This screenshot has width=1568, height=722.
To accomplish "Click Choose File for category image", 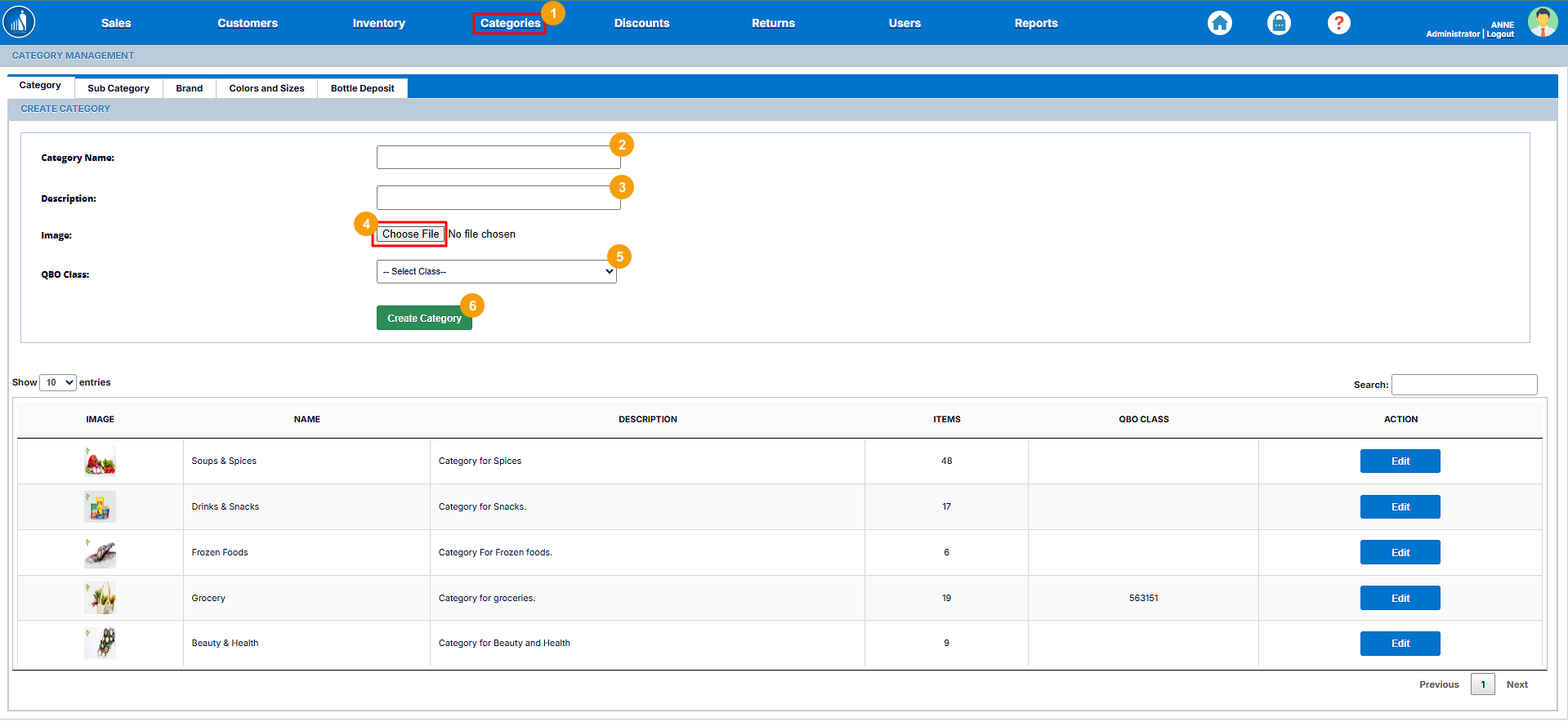I will (x=410, y=234).
